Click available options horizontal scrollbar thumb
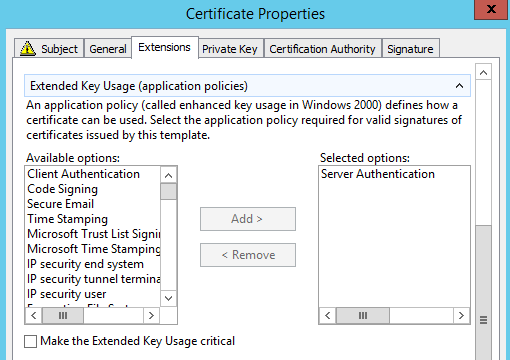 (63, 315)
